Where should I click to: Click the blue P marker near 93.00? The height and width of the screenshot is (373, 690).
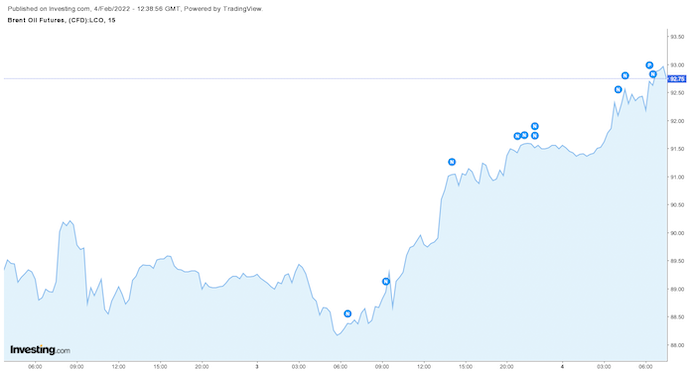(x=650, y=65)
